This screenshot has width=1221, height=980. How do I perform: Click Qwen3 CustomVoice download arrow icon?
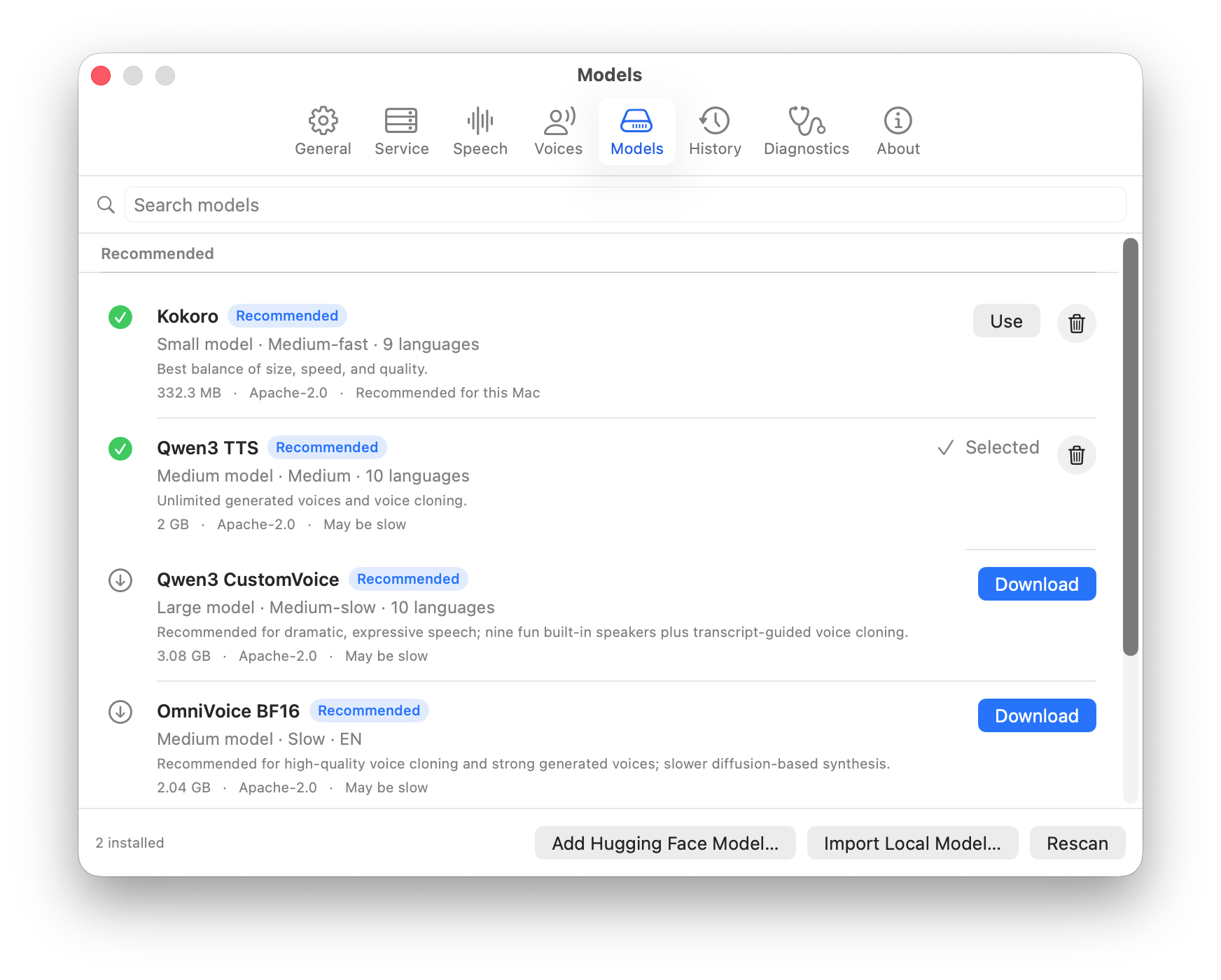120,580
